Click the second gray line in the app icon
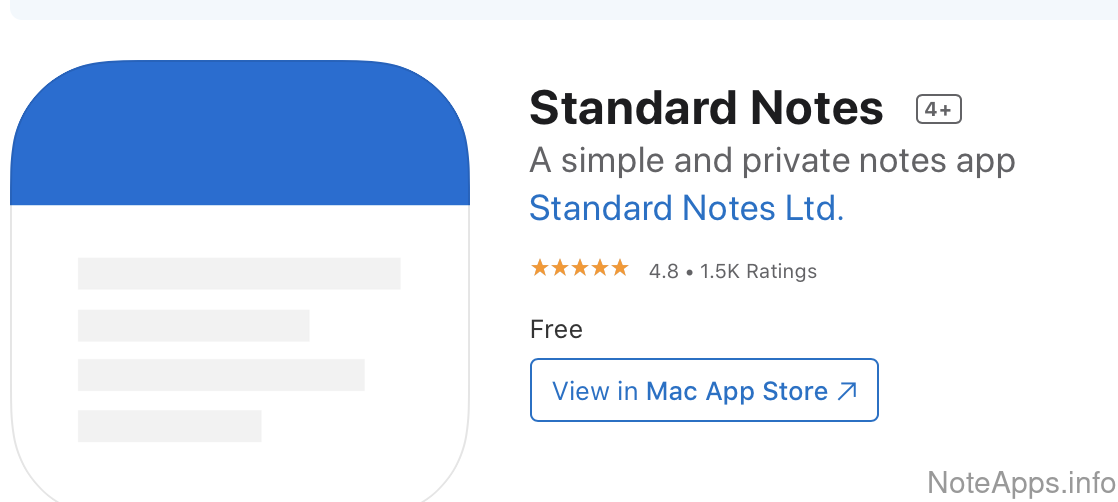Viewport: 1118px width, 502px height. 193,325
